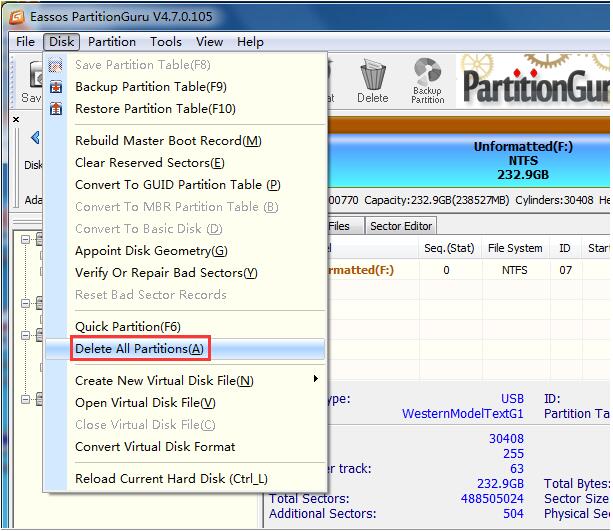
Task: Click the Restore Partition Table menu icon
Action: pyautogui.click(x=56, y=109)
